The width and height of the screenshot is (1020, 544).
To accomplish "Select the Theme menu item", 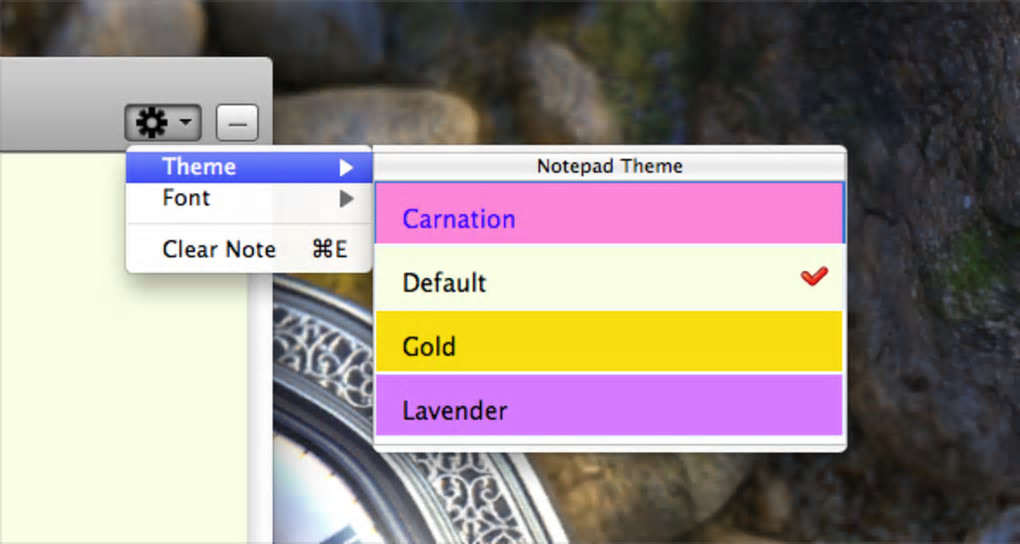I will [199, 166].
